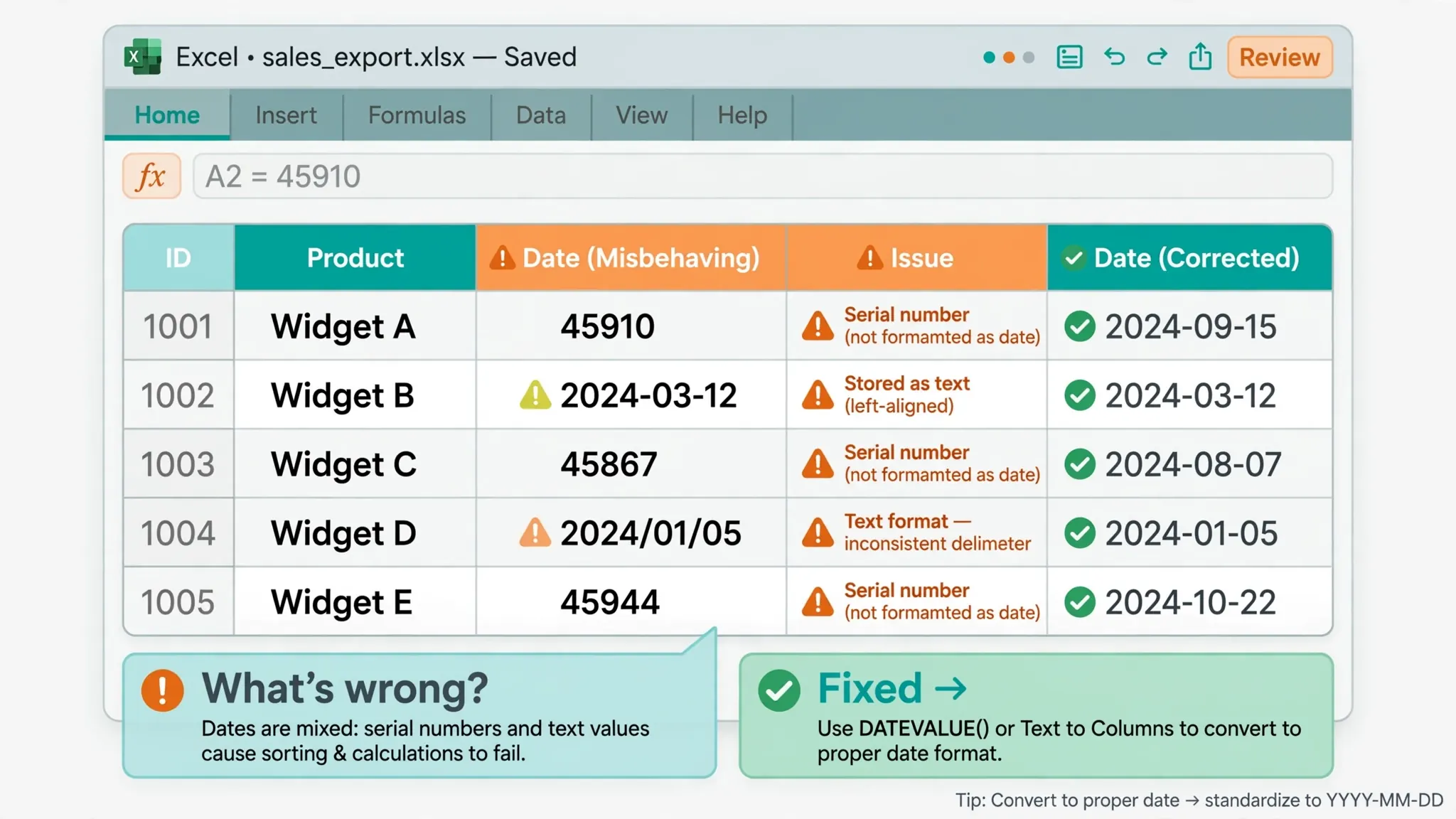Open the share upload icon
Viewport: 1456px width, 819px height.
[1200, 56]
